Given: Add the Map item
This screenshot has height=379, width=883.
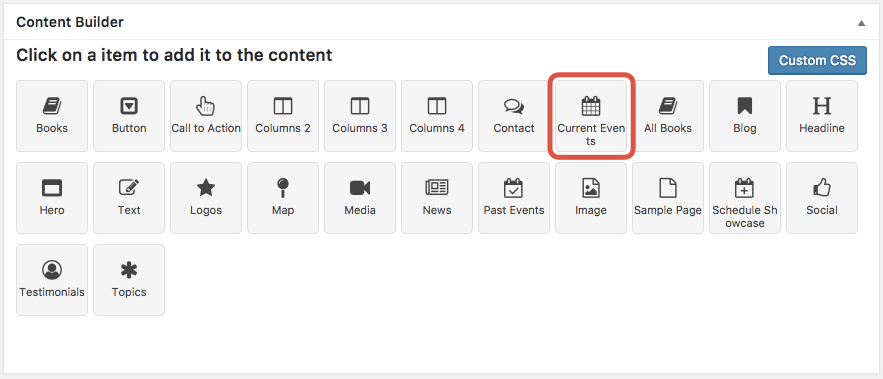Looking at the screenshot, I should [283, 198].
